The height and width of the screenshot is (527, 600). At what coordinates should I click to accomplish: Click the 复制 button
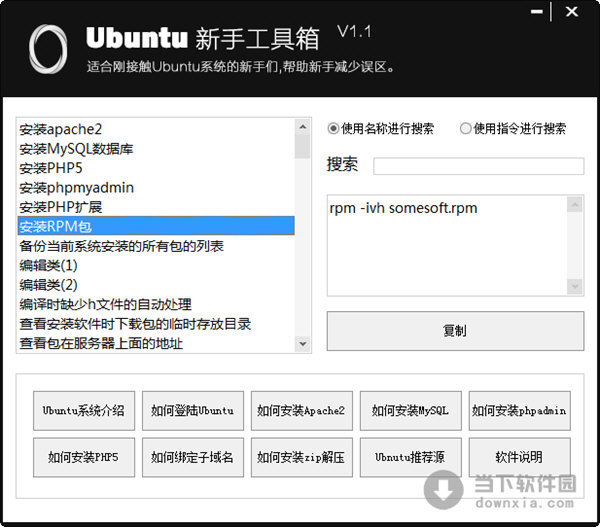pyautogui.click(x=455, y=331)
